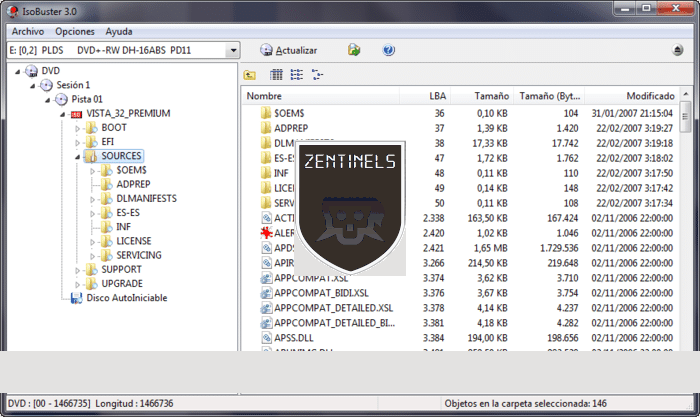Select the APPCOMPAT_DETAILED.XSL file icon
Image resolution: width=700 pixels, height=417 pixels.
point(266,308)
